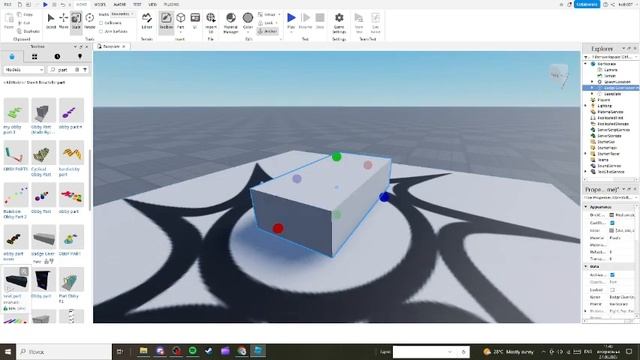Click Copy in Clipboard group
The image size is (640, 360).
click(x=25, y=15)
